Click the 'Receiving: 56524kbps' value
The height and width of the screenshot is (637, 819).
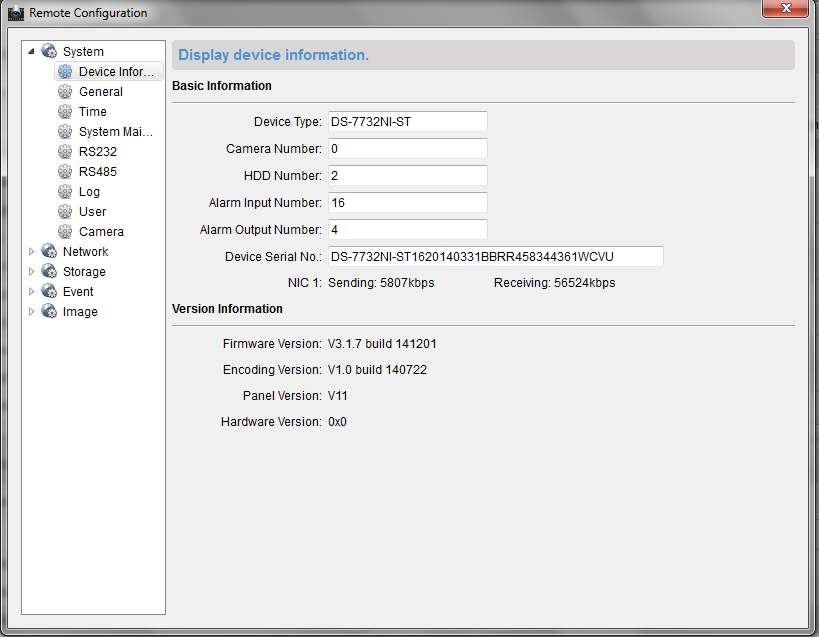(555, 283)
